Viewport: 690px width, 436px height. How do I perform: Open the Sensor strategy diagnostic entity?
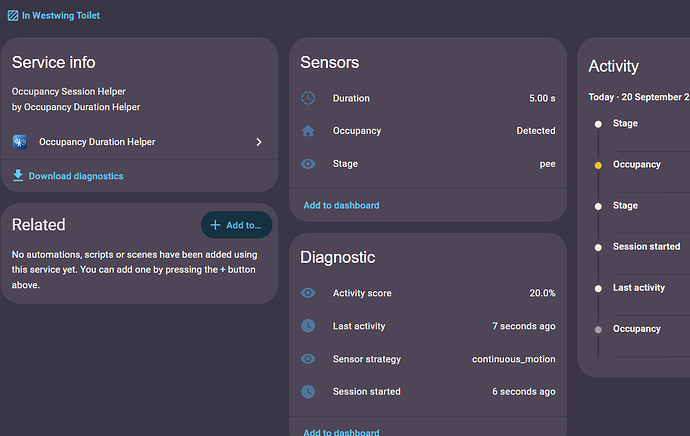click(x=428, y=359)
